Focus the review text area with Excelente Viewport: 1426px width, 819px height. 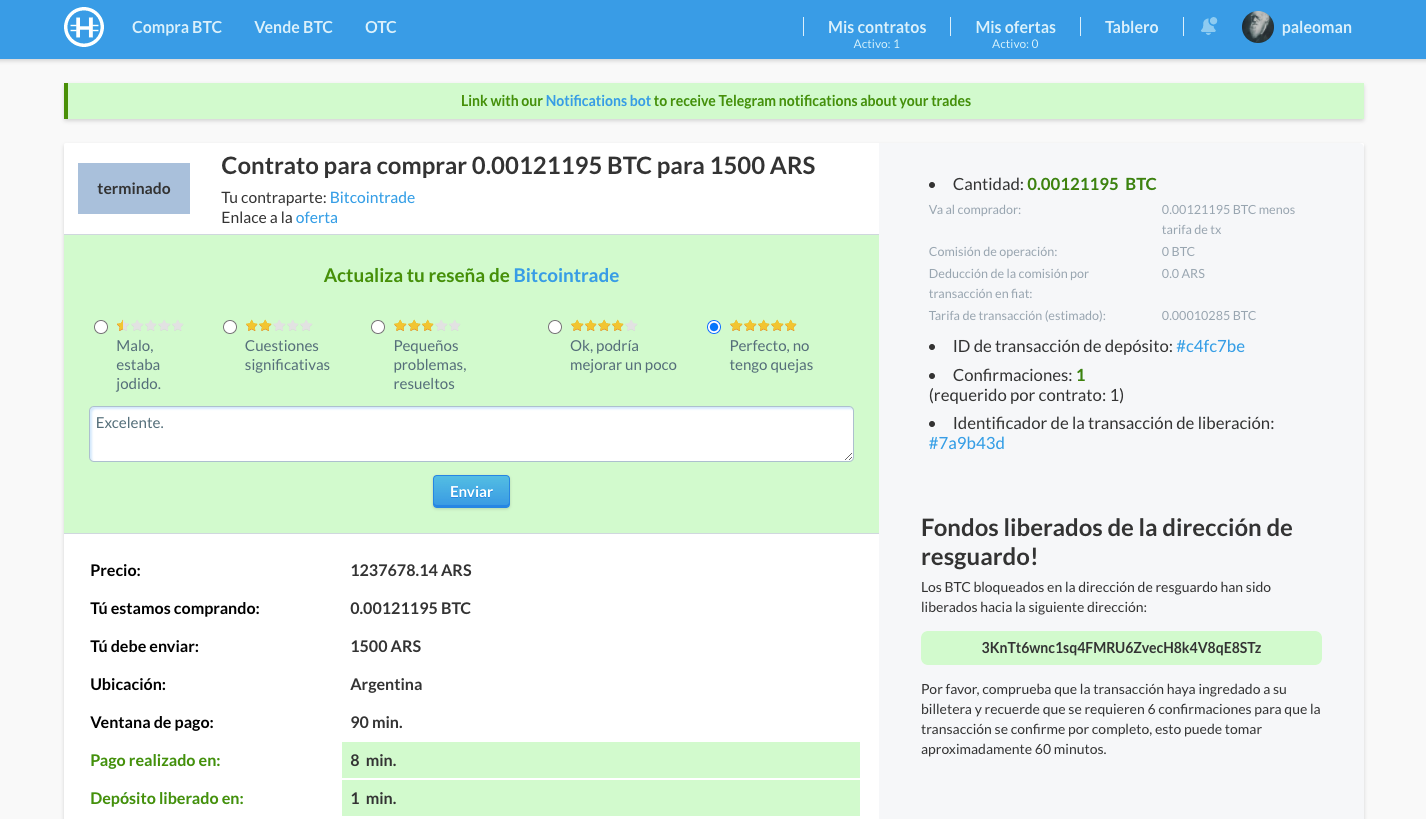click(x=471, y=434)
